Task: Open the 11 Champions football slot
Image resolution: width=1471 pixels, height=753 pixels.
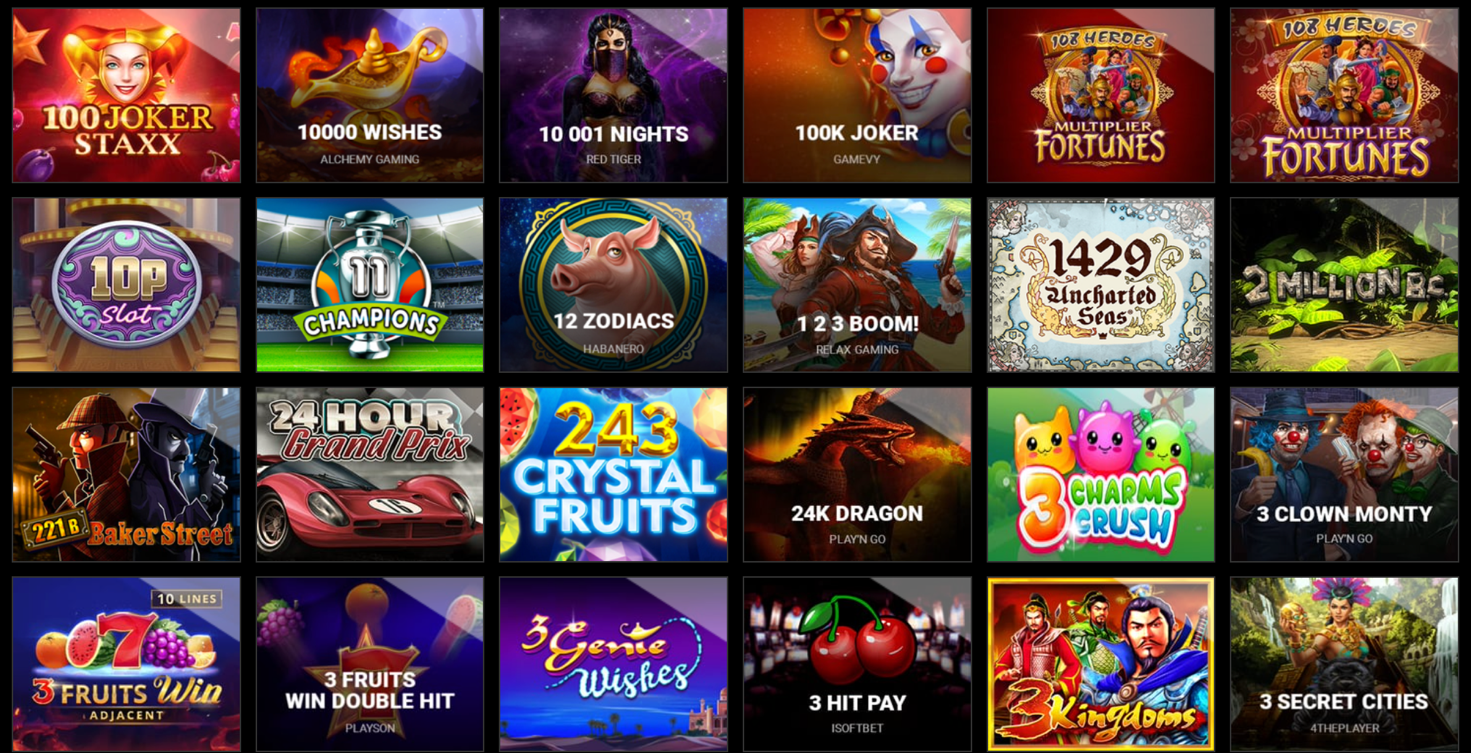Action: tap(370, 285)
